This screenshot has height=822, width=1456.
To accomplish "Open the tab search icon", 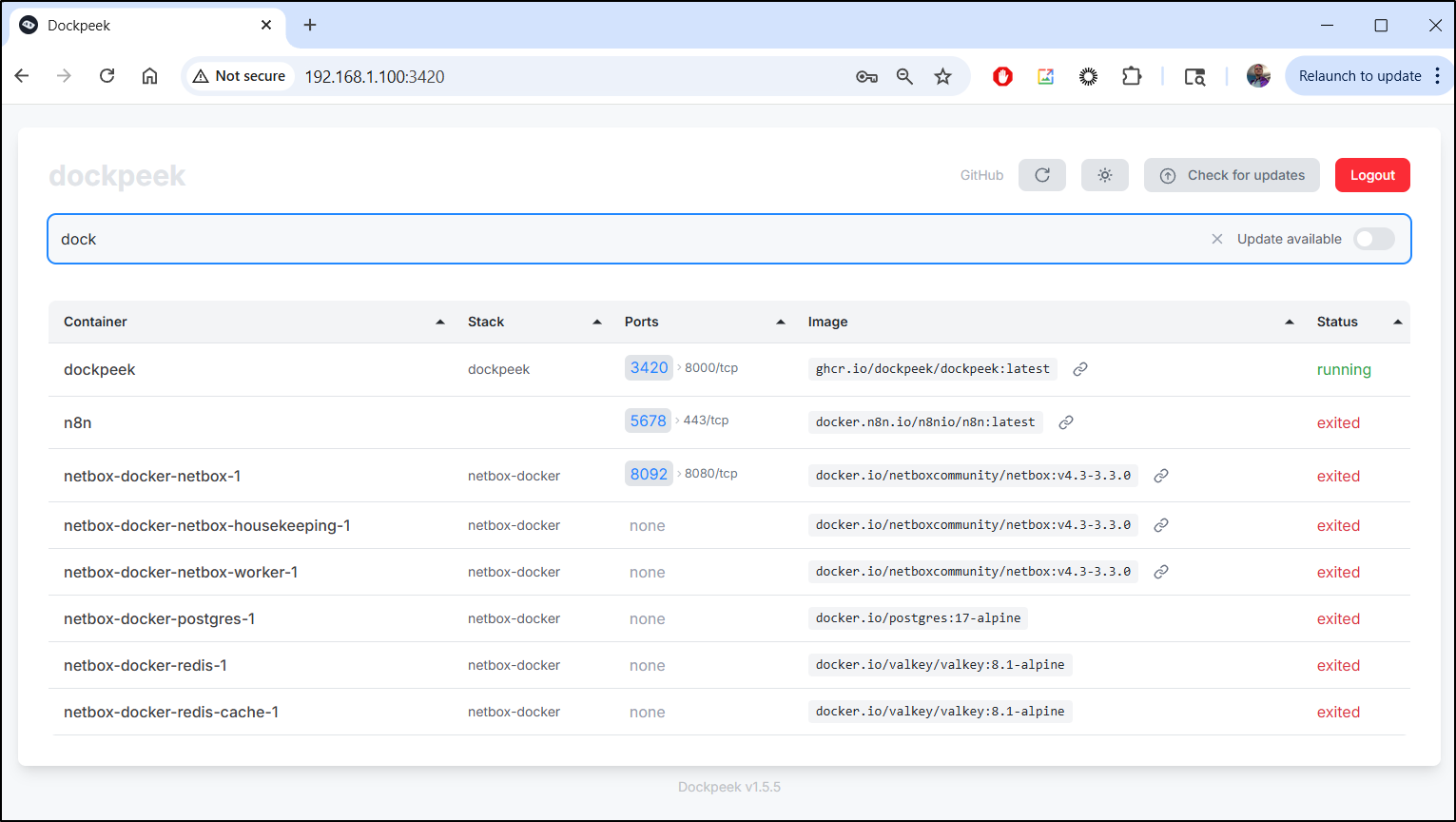I will coord(1194,76).
